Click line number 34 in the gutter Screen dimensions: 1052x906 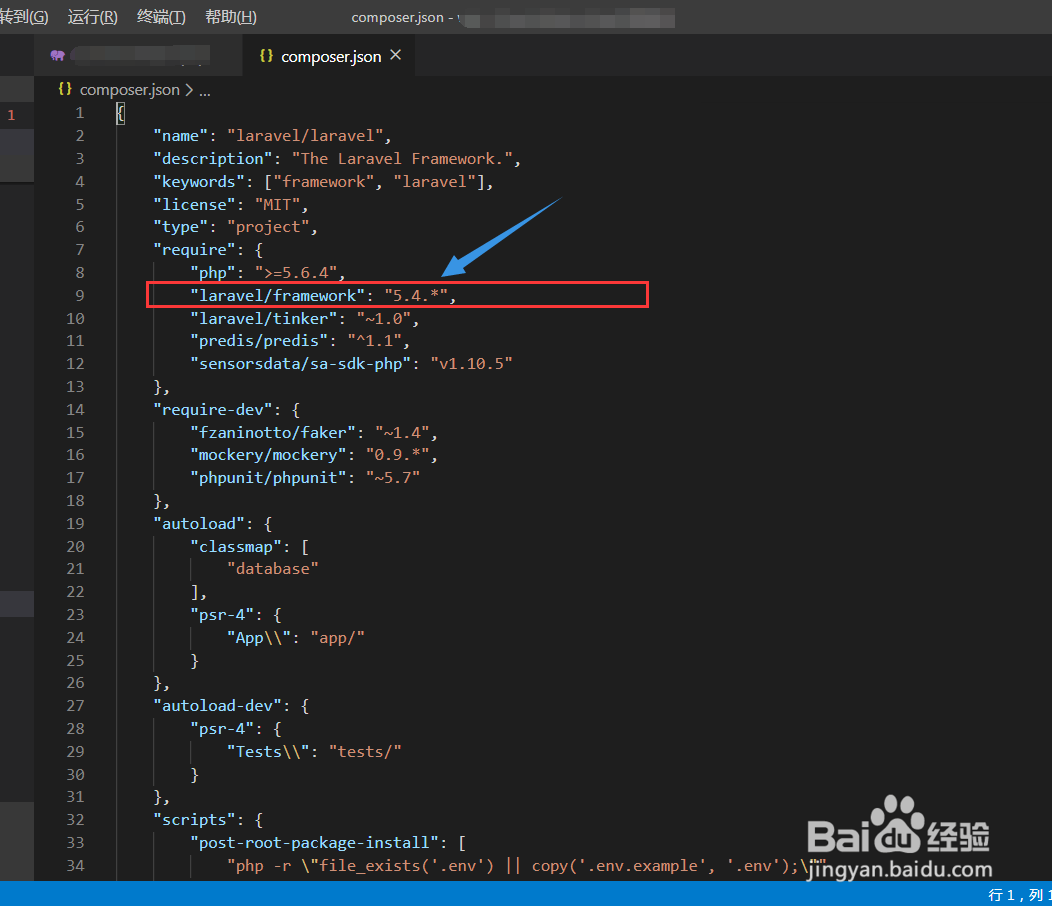(x=75, y=866)
